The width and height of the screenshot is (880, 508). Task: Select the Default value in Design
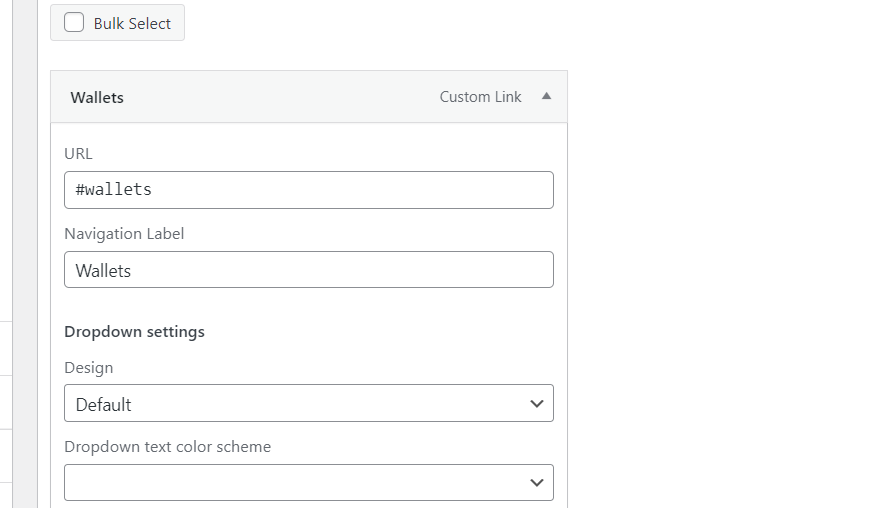pos(104,405)
